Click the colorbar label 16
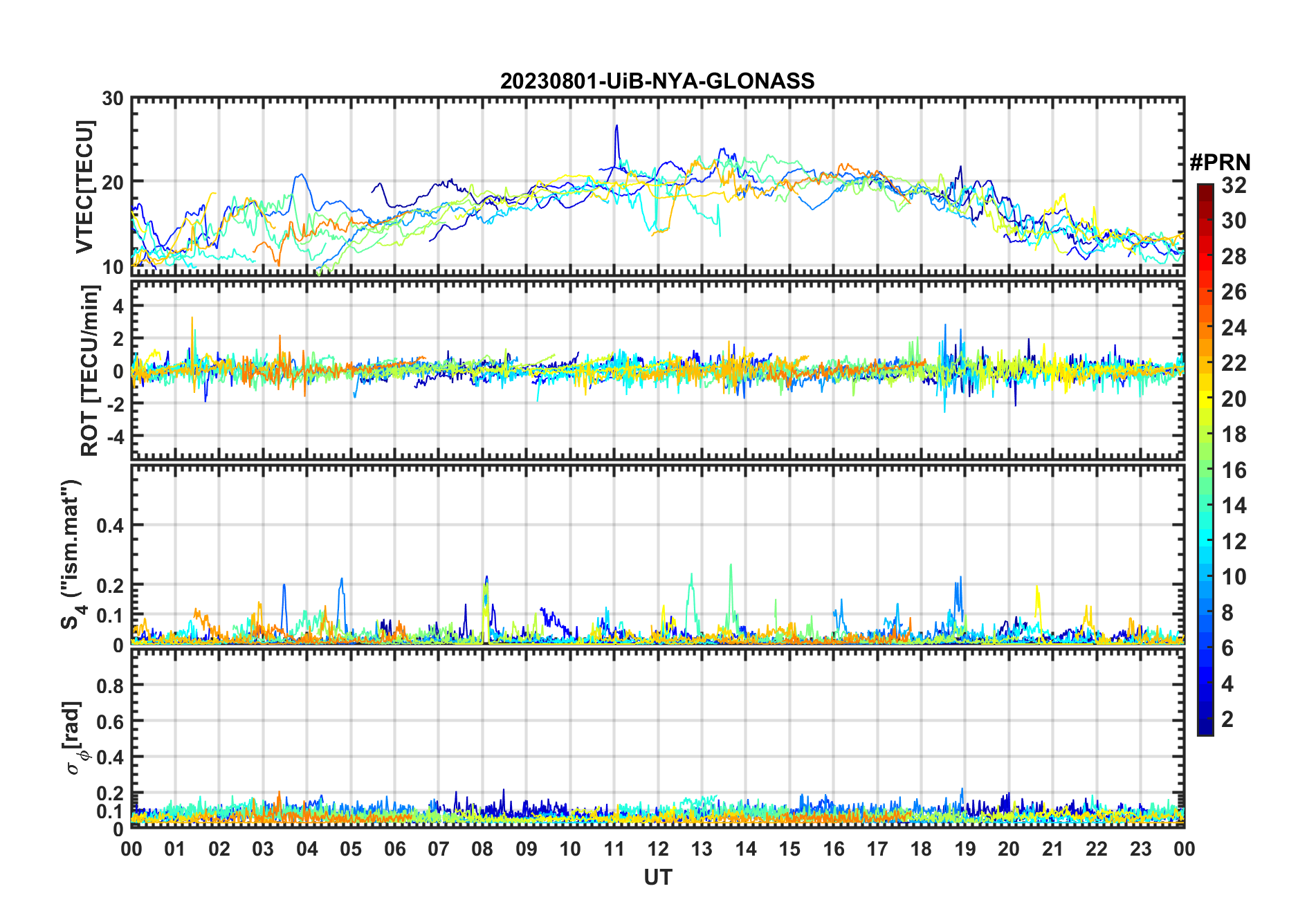Viewport: 1316px width, 920px height. tap(1234, 470)
